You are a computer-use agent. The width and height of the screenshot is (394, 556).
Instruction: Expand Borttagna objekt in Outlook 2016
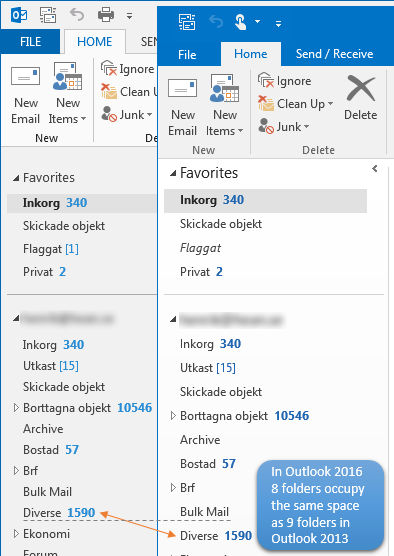click(x=173, y=416)
